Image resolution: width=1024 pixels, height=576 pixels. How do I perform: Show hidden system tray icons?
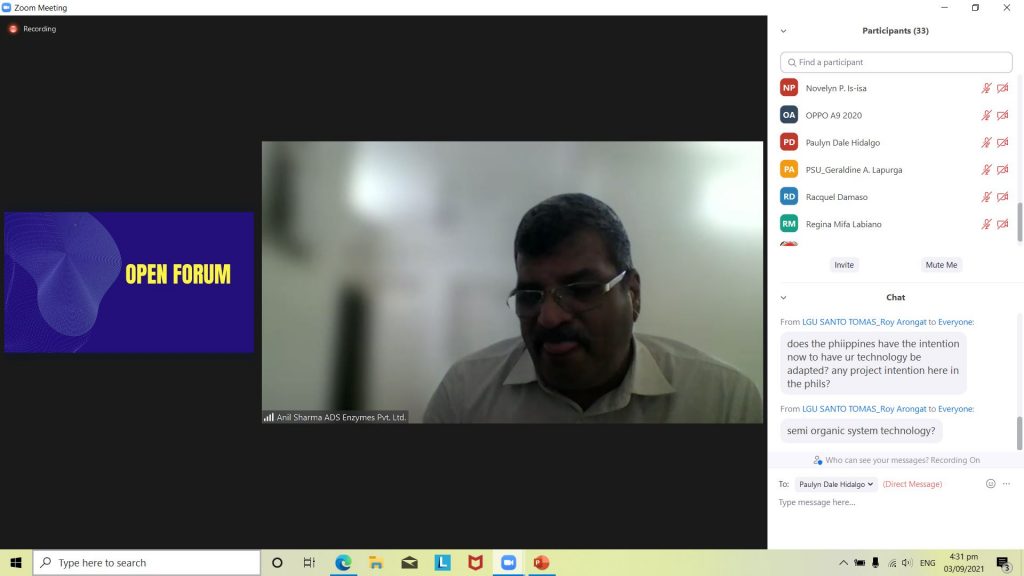[843, 563]
